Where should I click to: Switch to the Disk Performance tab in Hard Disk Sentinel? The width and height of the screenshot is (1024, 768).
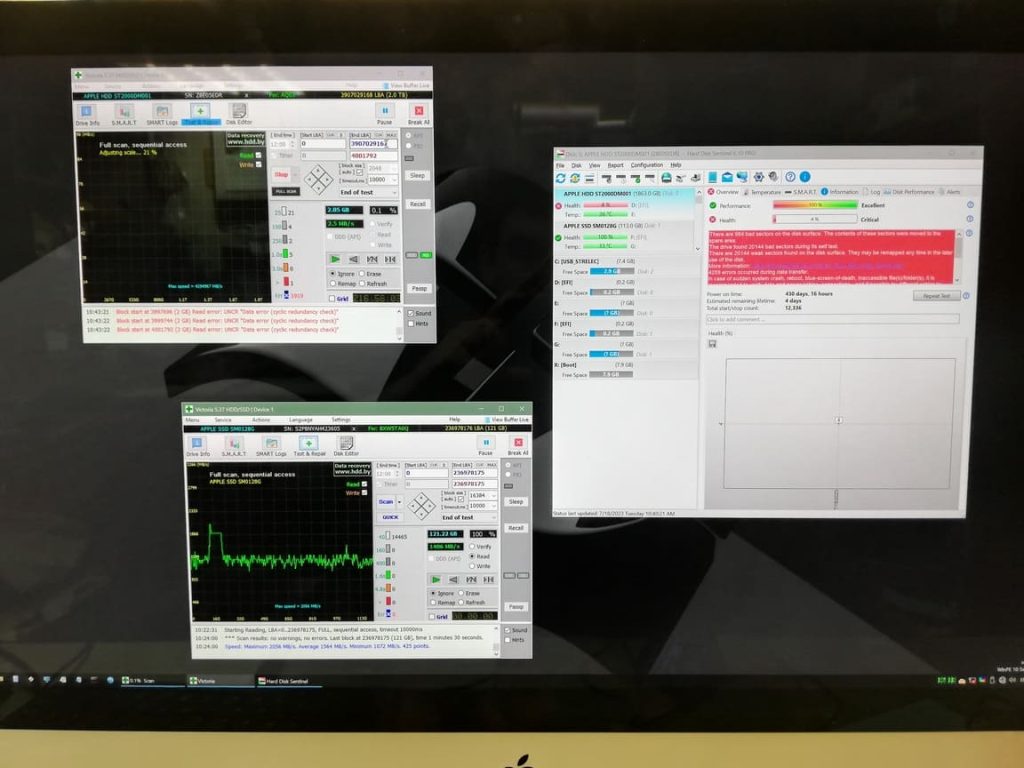[909, 192]
